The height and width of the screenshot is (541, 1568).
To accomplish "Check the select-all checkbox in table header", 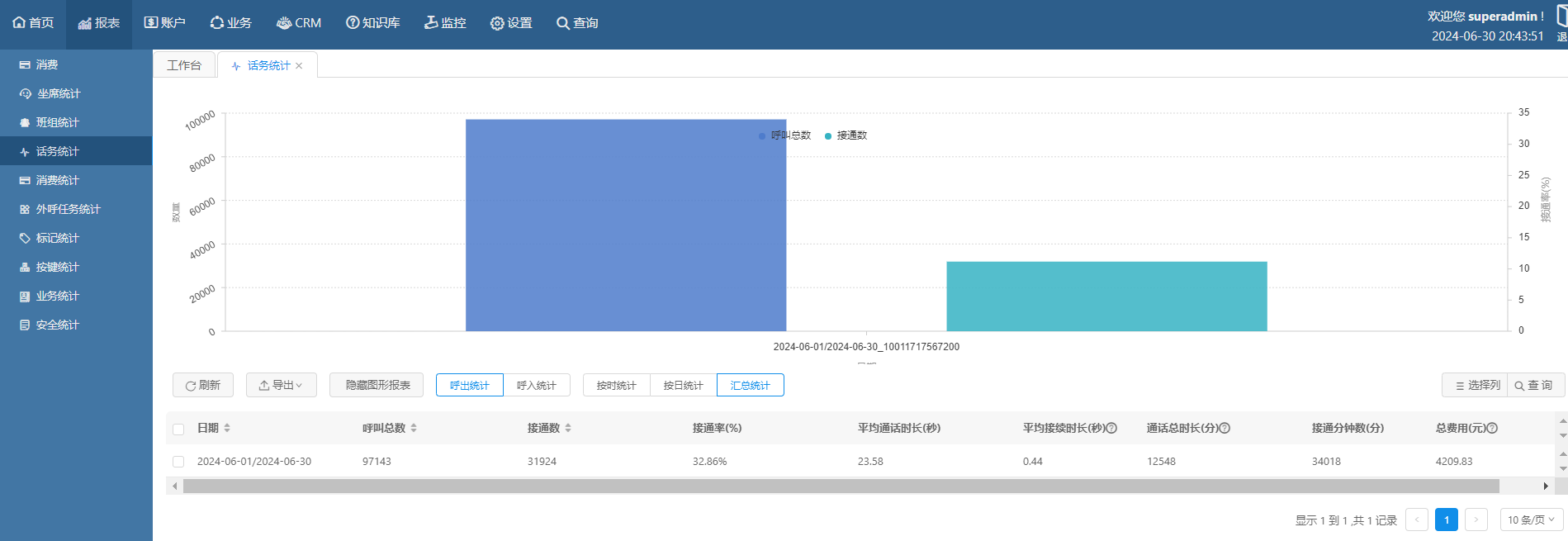I will (x=178, y=429).
